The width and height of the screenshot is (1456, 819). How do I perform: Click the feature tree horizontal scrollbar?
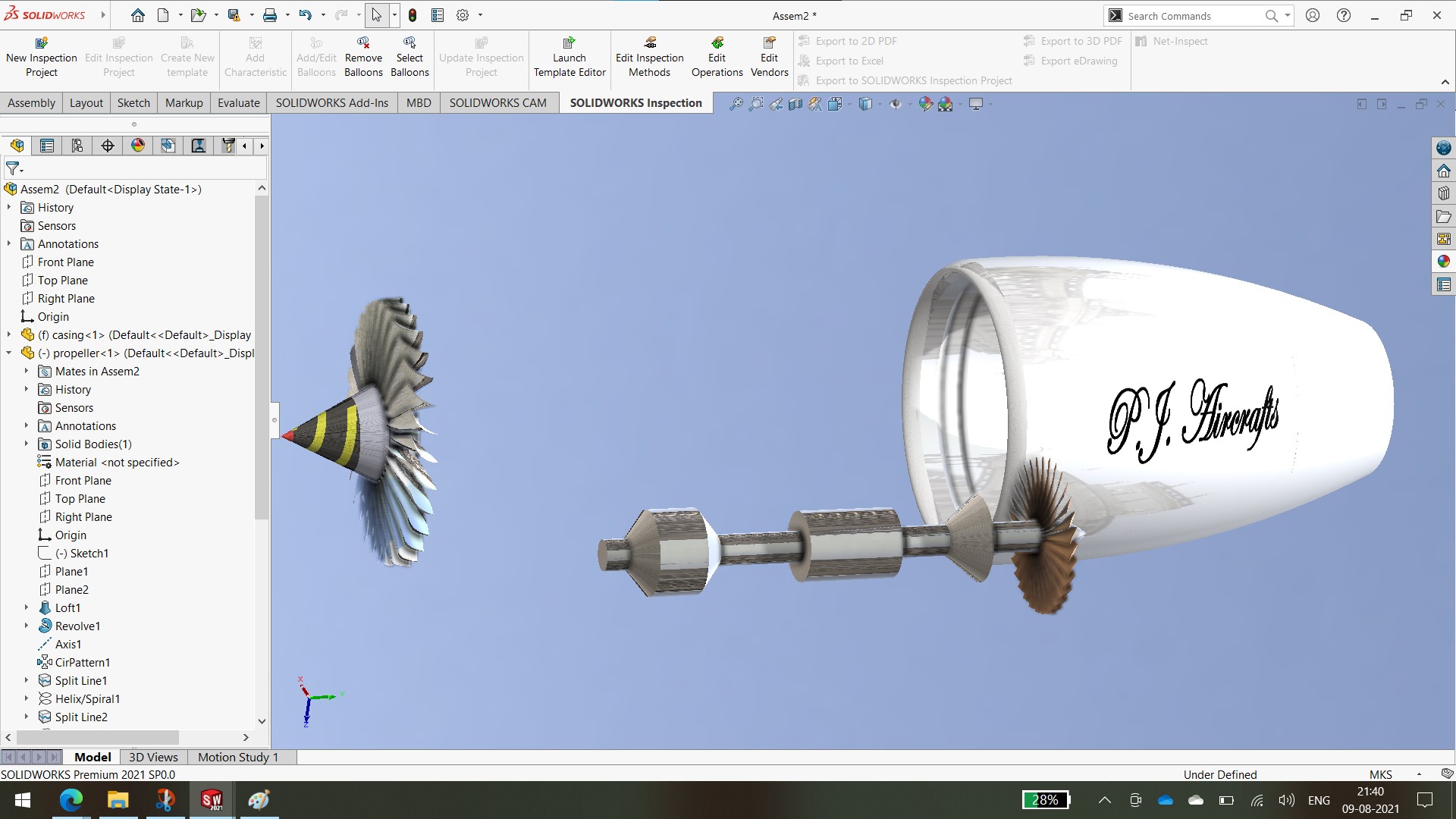click(x=97, y=737)
